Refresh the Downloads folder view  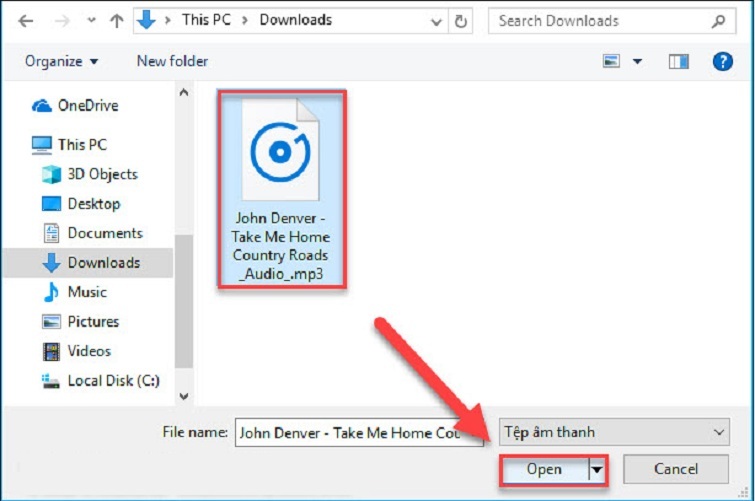click(x=460, y=20)
